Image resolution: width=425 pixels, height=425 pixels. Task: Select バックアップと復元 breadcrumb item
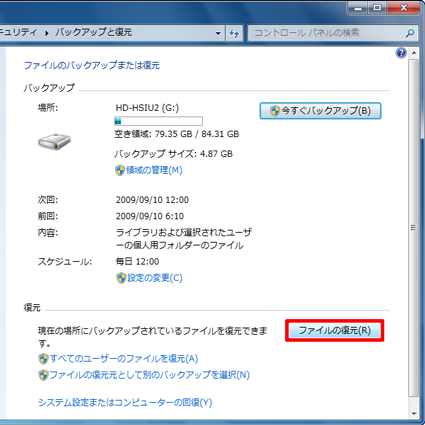point(94,32)
